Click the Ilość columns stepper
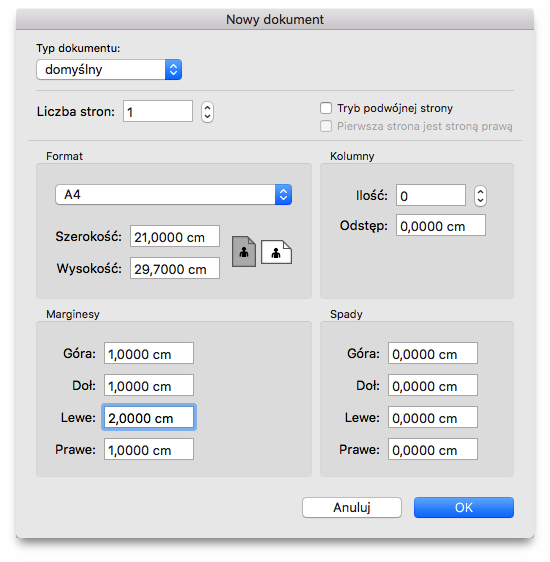 tap(480, 196)
